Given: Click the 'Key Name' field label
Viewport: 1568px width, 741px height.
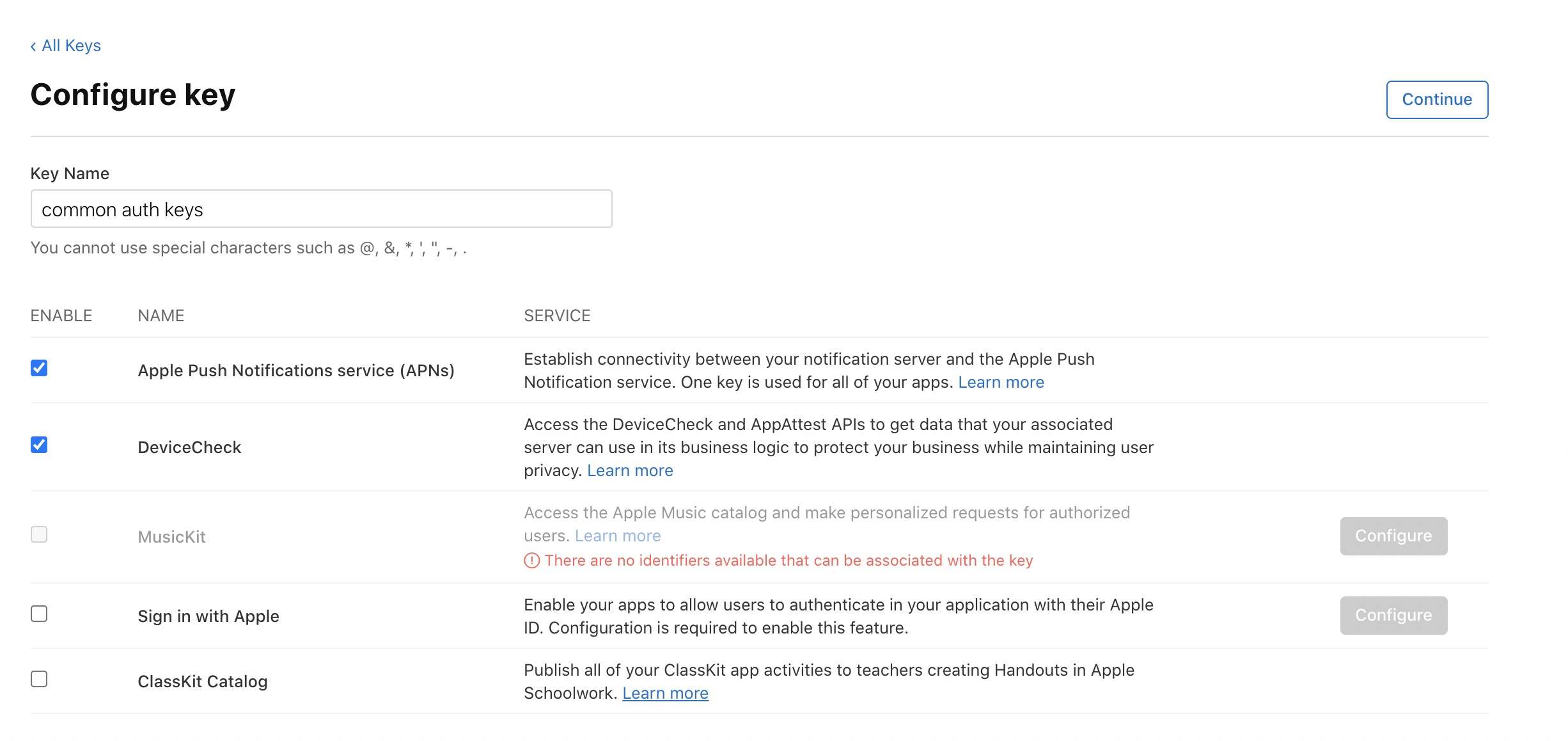Looking at the screenshot, I should point(70,173).
